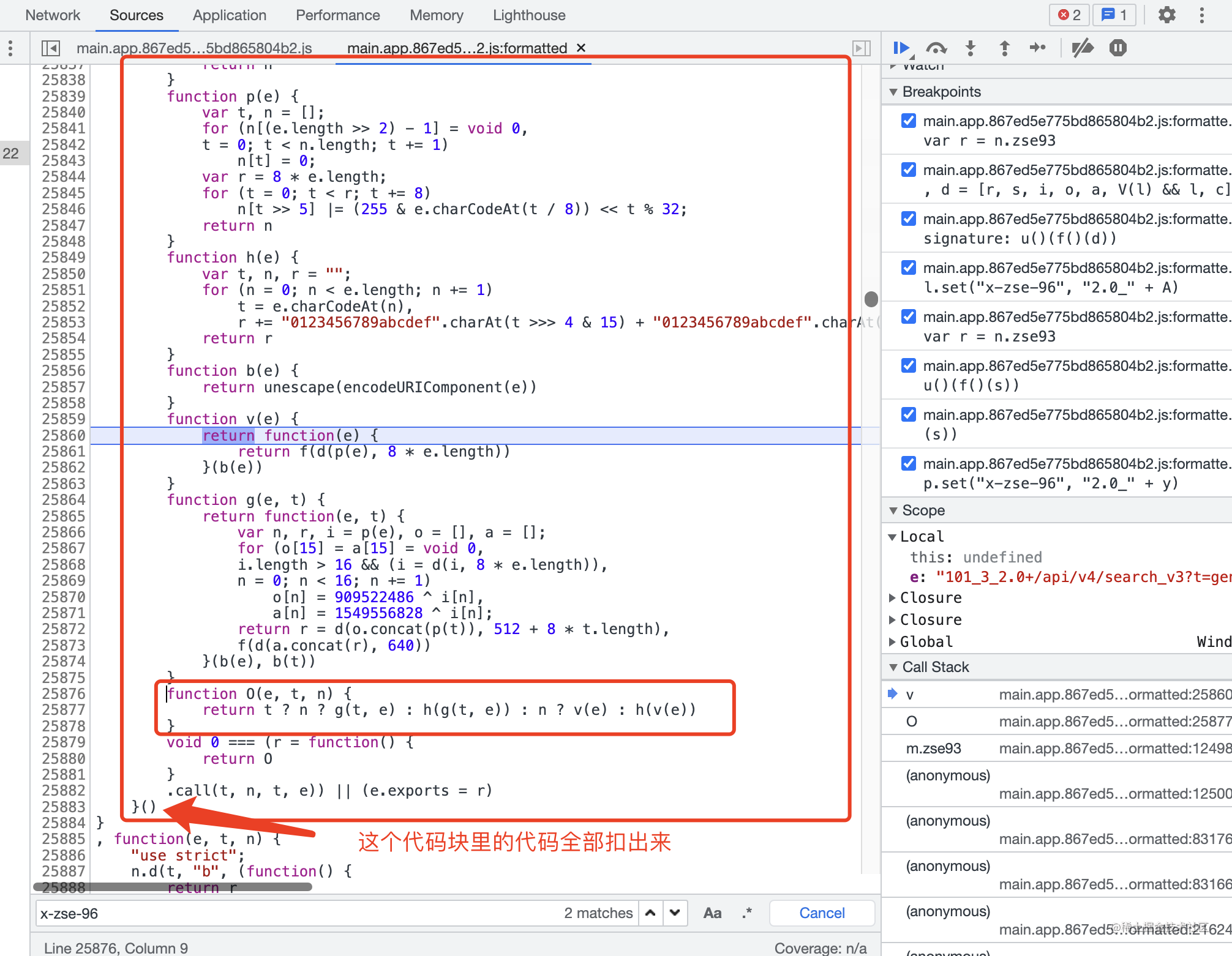Open the Application panel tab
Screen dimensions: 1232x956
(x=230, y=15)
